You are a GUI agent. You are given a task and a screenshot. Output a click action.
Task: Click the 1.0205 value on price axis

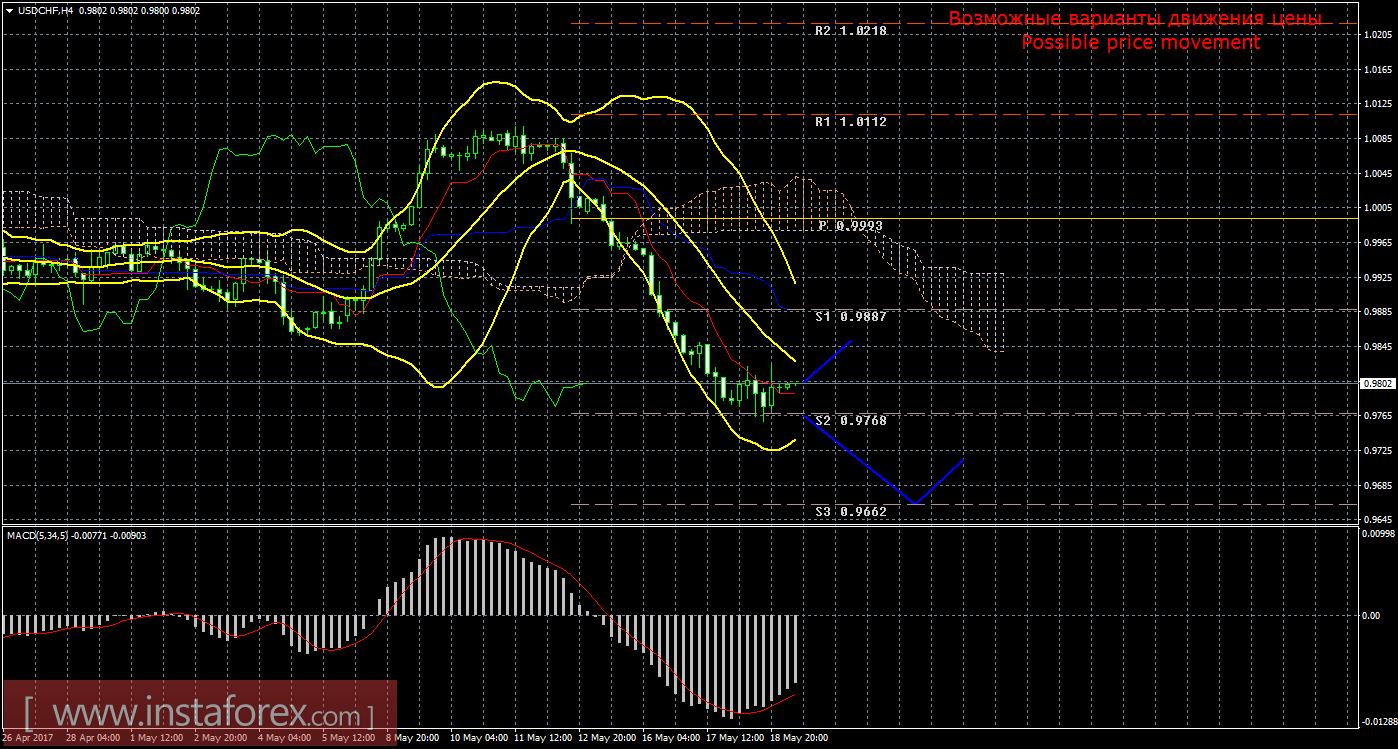[x=1377, y=35]
